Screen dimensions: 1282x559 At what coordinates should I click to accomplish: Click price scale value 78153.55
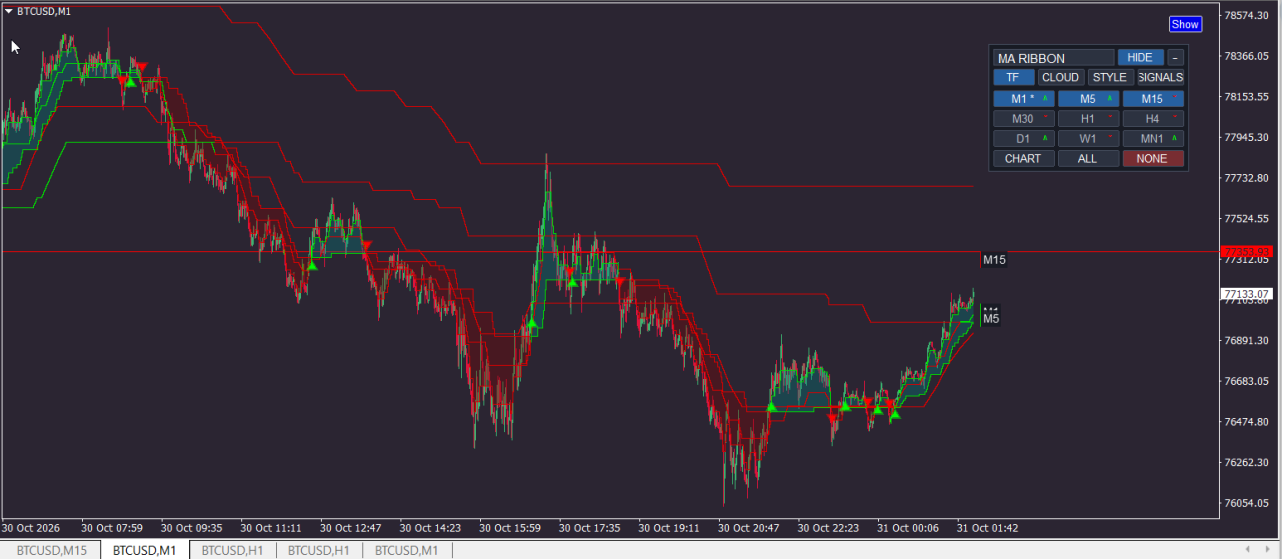1247,96
